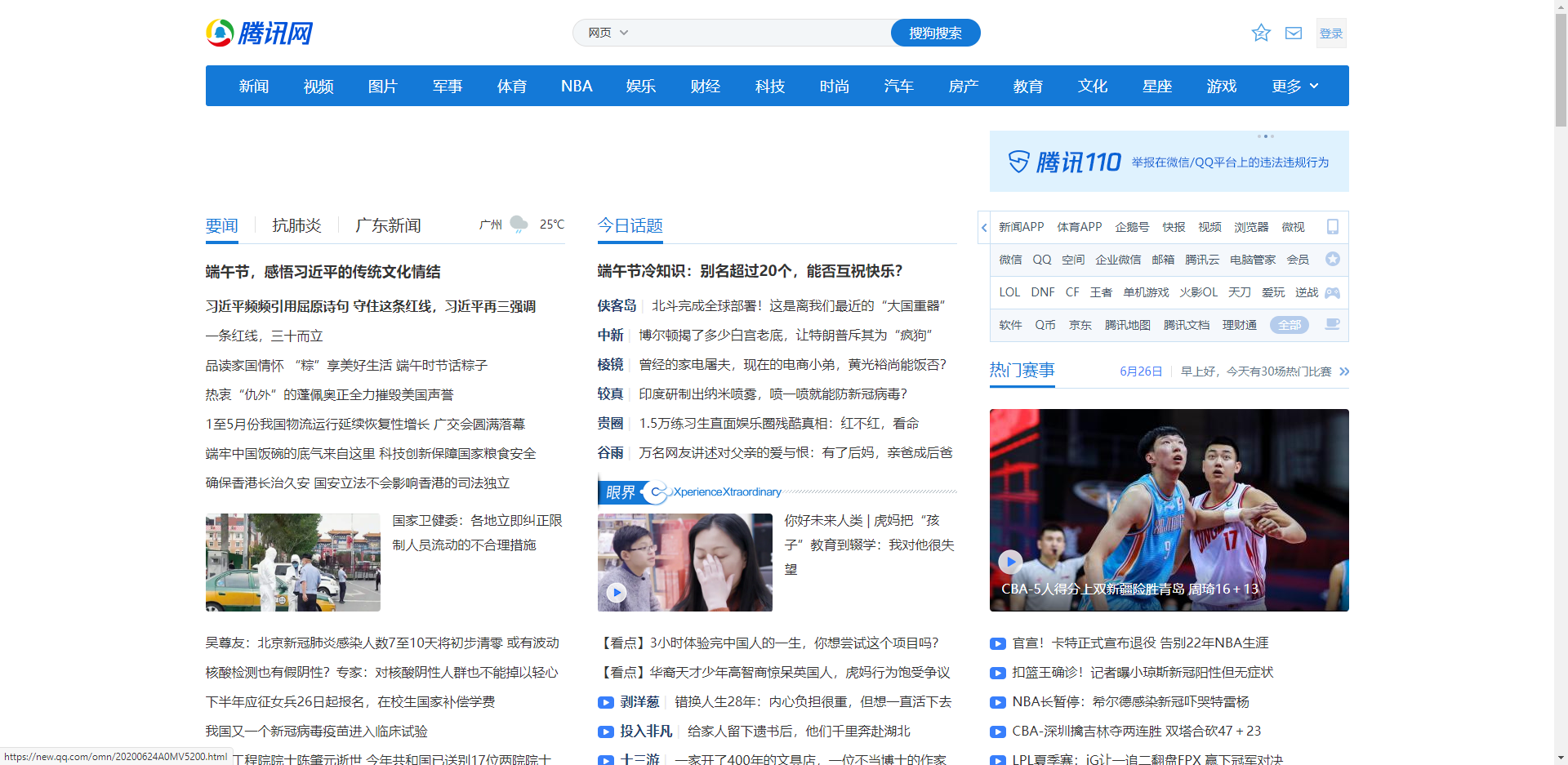Open the 体育 navigation item

pyautogui.click(x=512, y=86)
